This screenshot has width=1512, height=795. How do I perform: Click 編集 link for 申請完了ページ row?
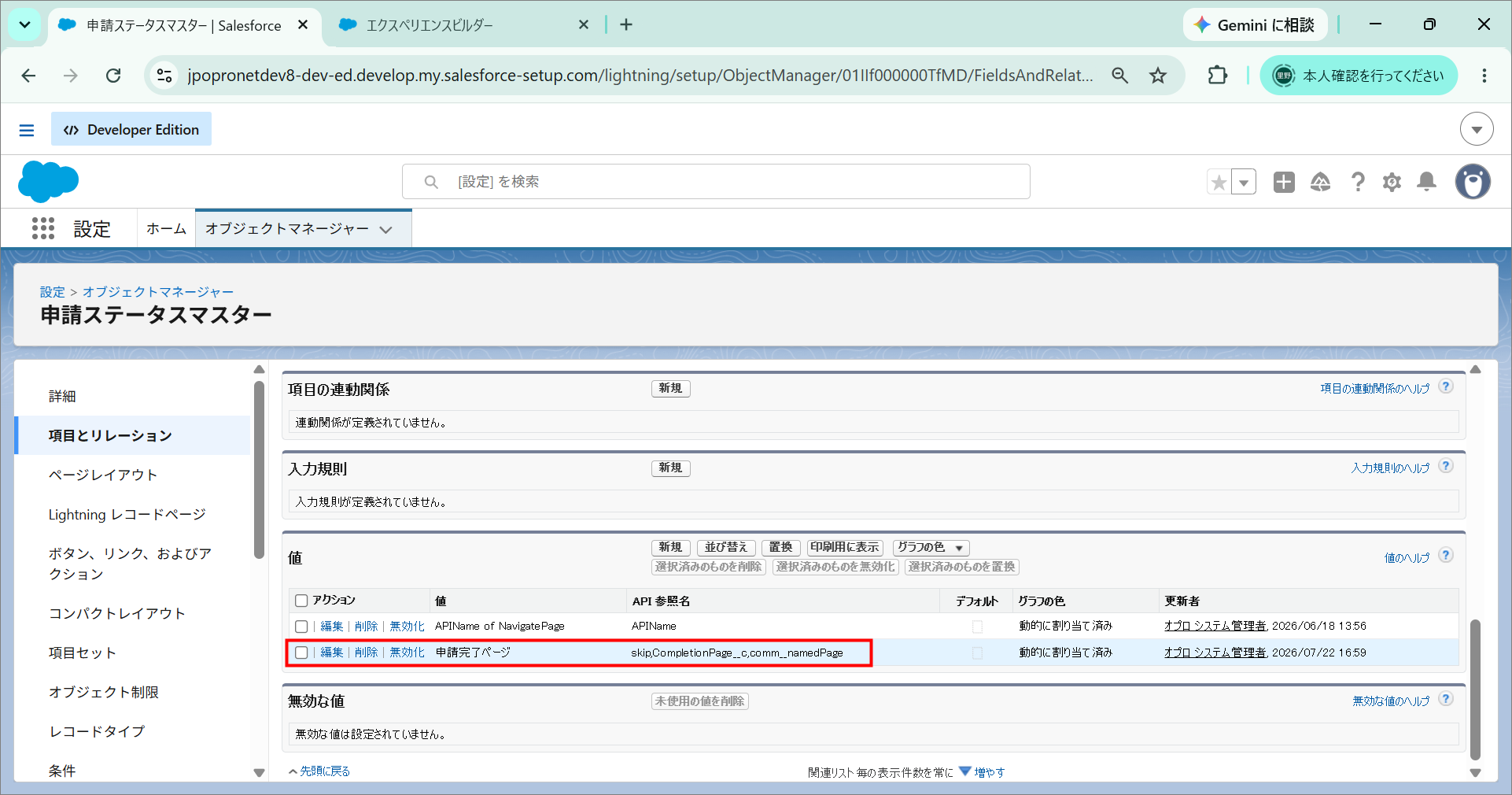tap(332, 653)
